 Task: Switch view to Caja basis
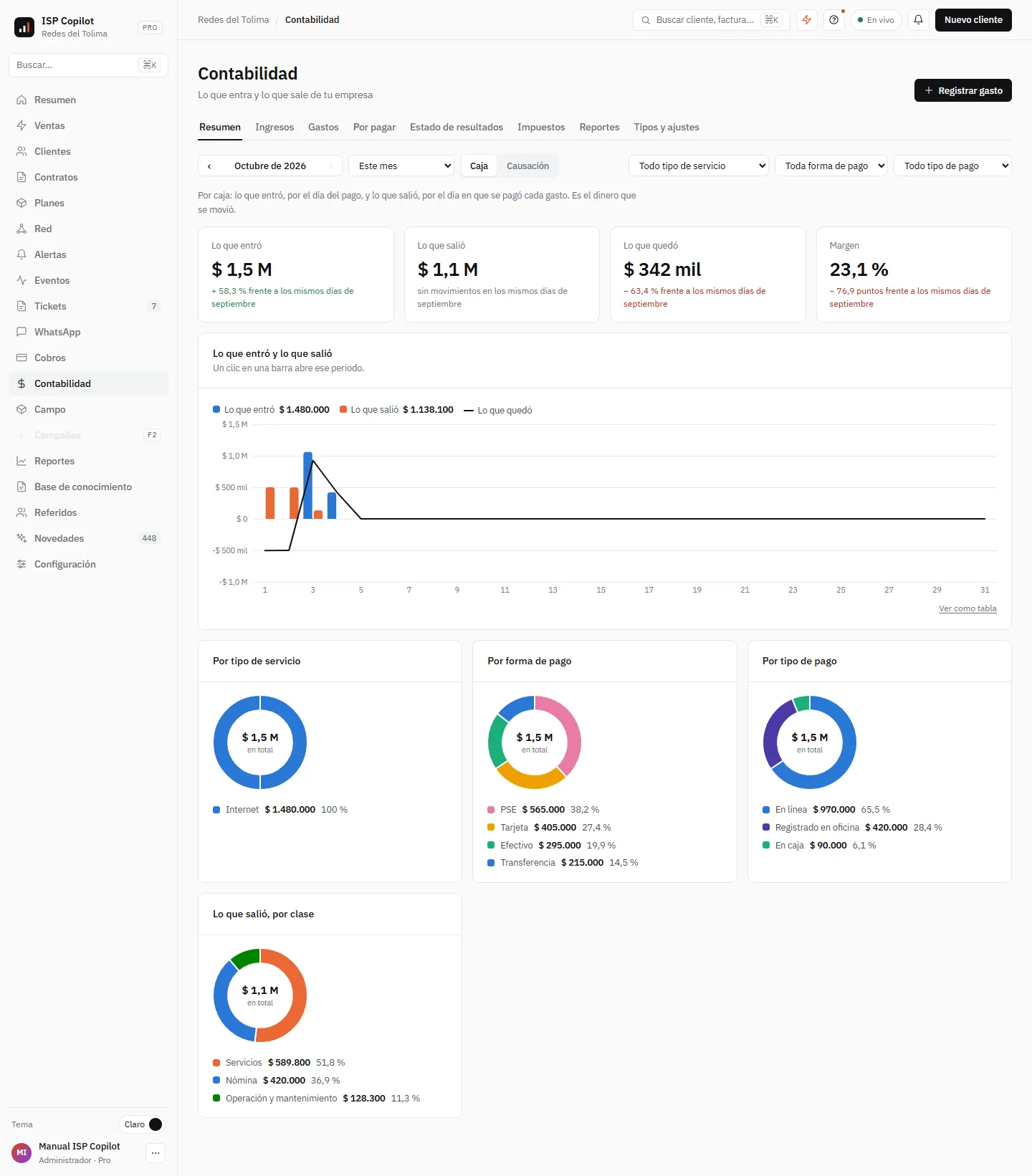point(479,166)
